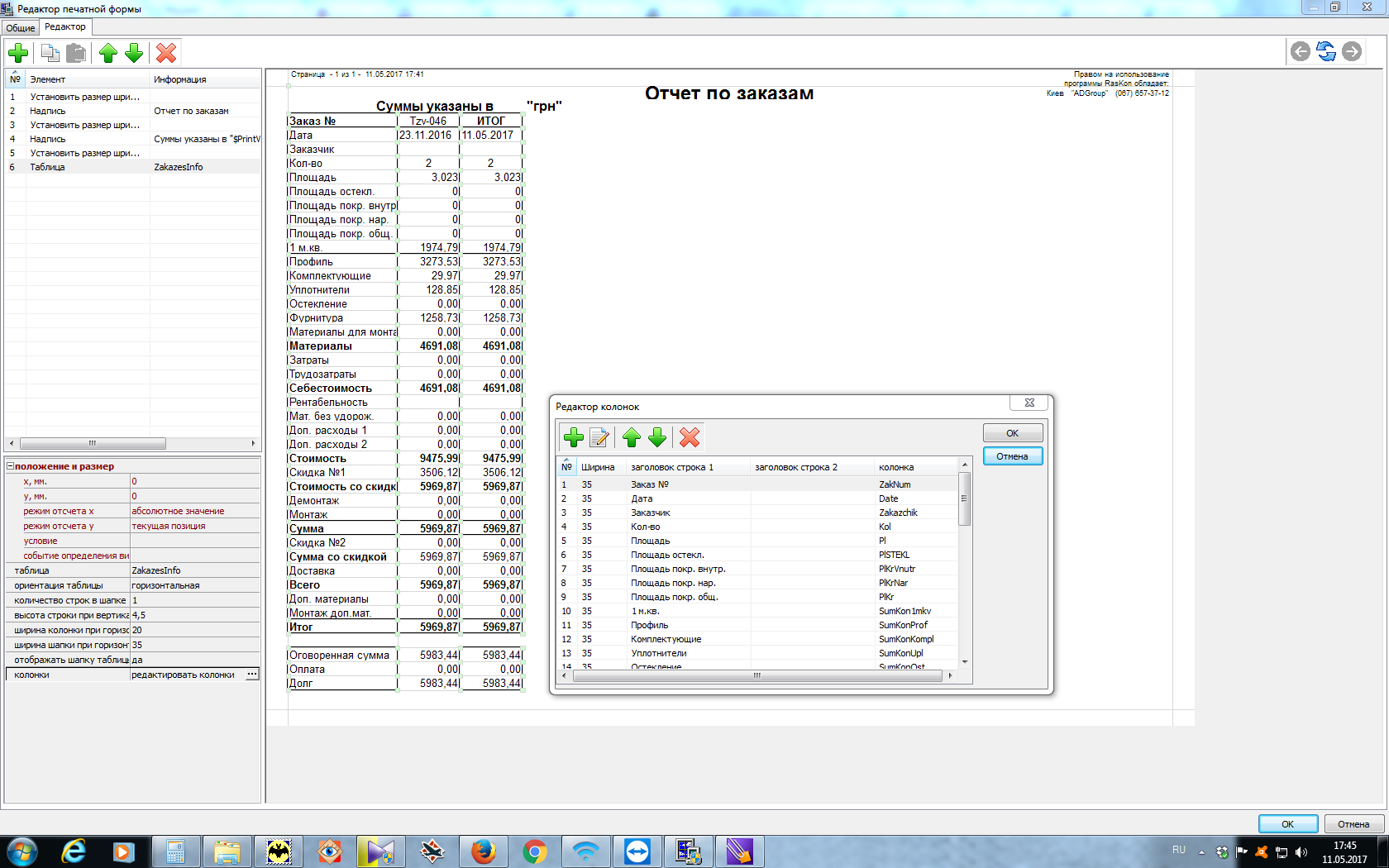Click horizontal scrollbar of elements list
Screen dimensions: 1389x868
pyautogui.click(x=93, y=443)
